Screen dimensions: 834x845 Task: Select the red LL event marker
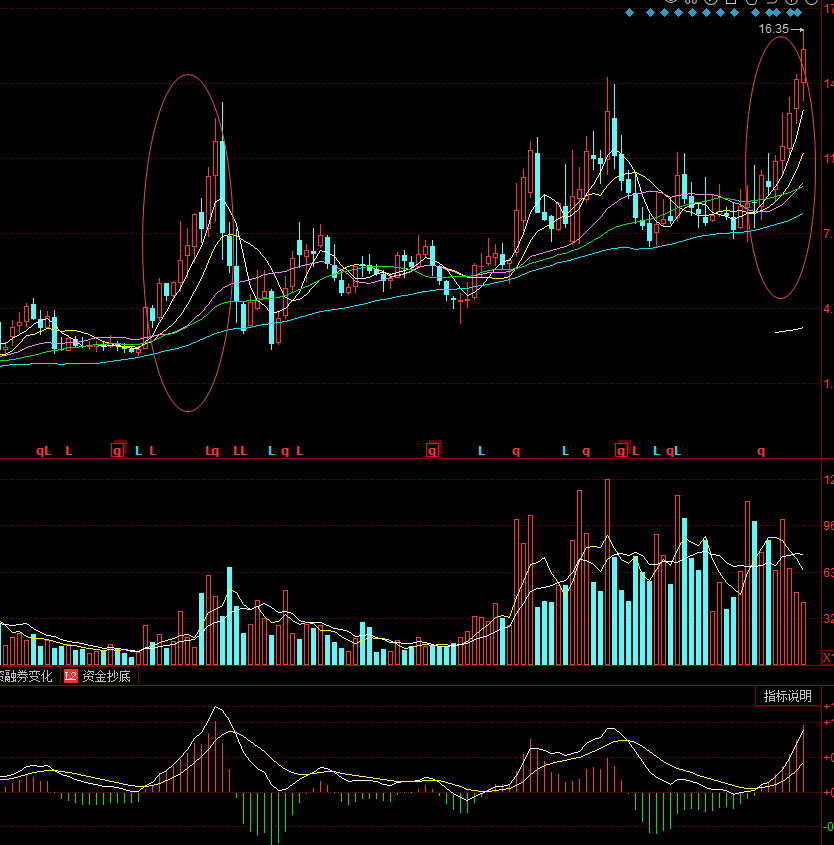240,451
